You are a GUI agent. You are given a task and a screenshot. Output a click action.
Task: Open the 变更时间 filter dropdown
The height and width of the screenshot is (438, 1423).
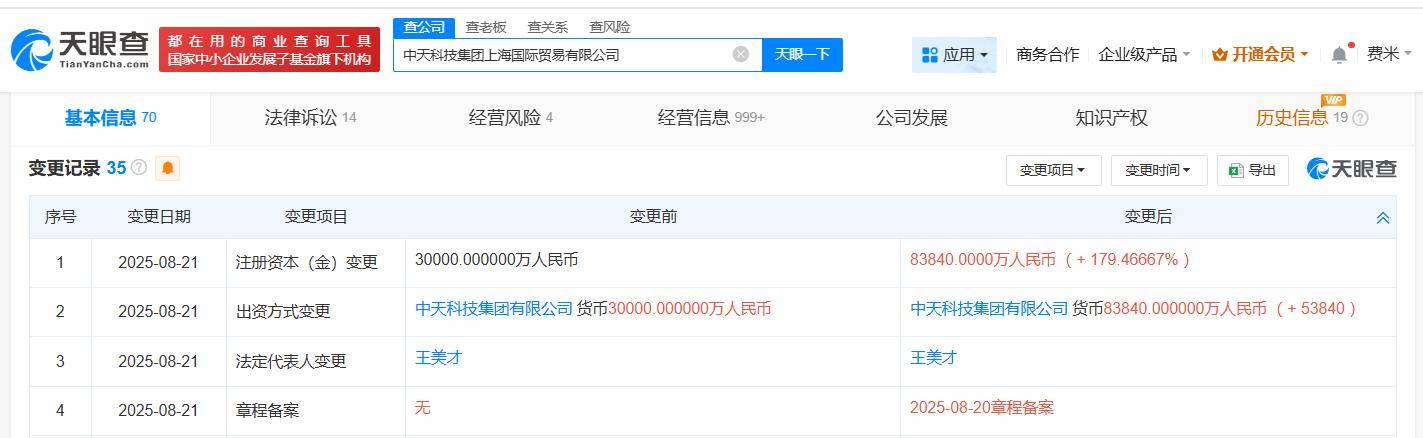[1159, 170]
